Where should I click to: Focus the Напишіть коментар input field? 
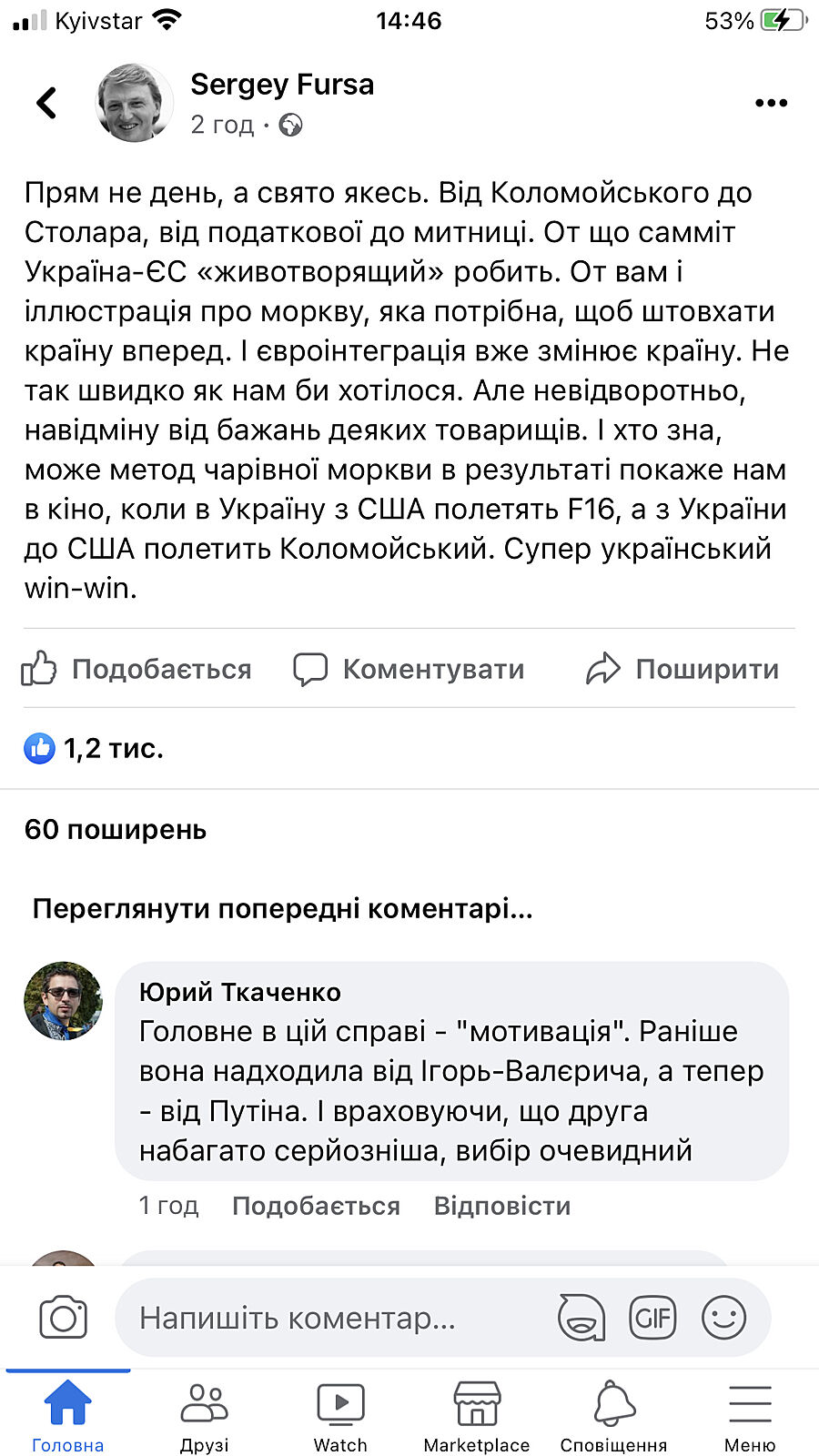coord(328,1318)
